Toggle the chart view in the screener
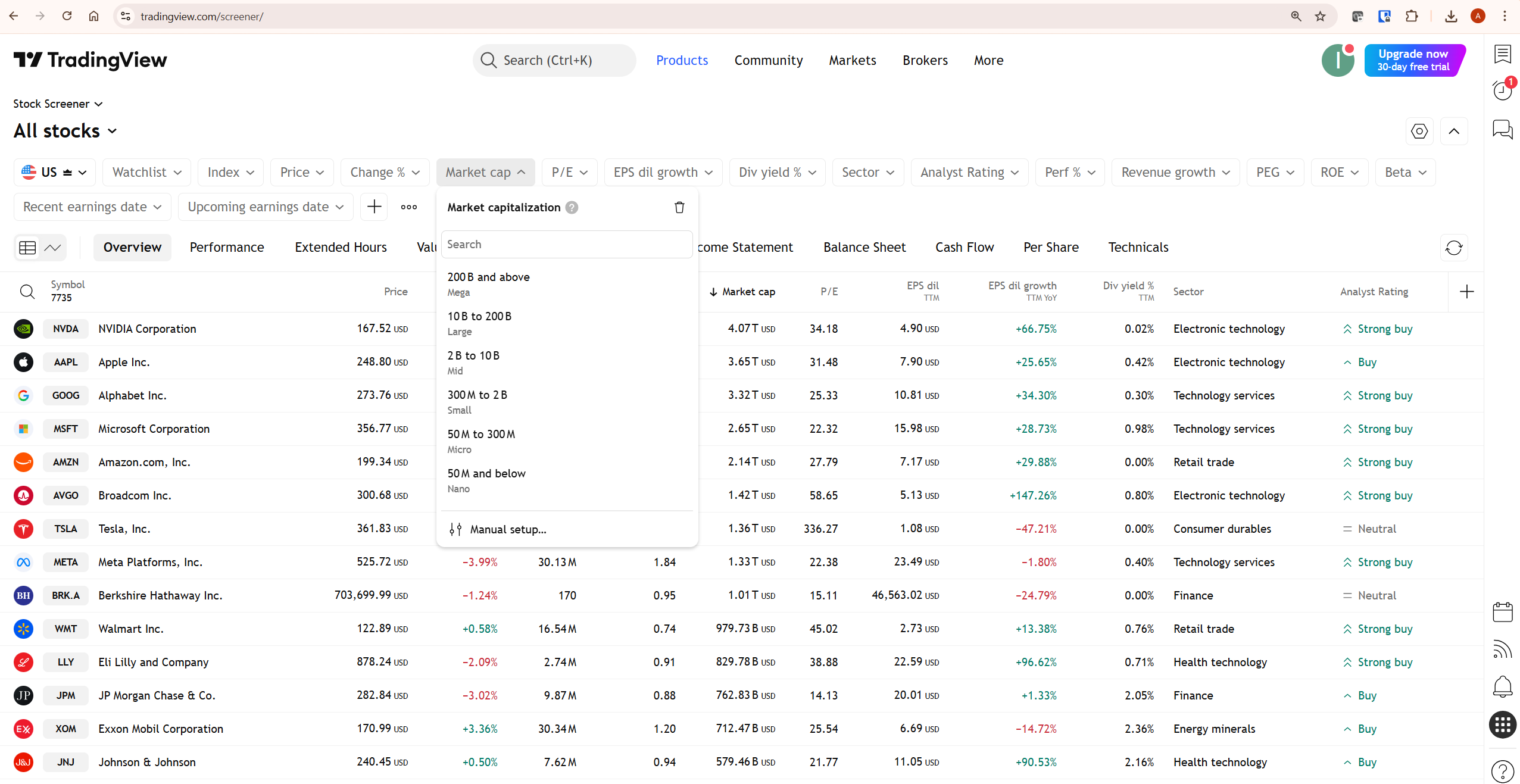This screenshot has width=1520, height=784. [x=52, y=247]
